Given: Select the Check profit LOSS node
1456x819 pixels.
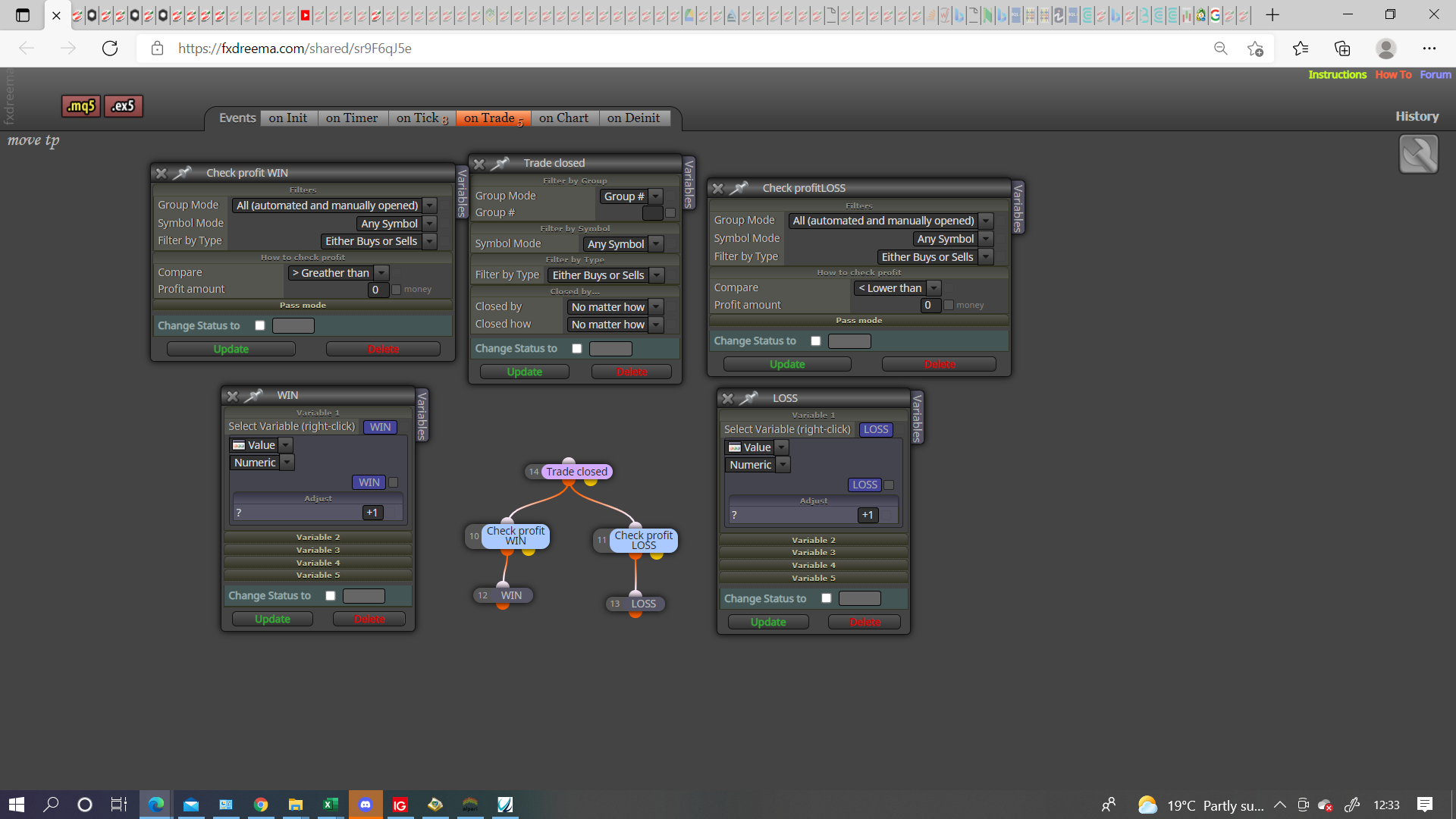Looking at the screenshot, I should tap(643, 540).
